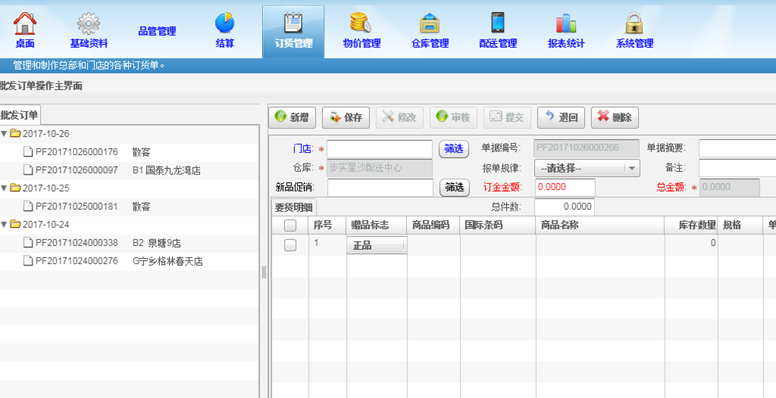Focus the 新品促销 input field
Screen dimensions: 776x398
[x=380, y=188]
